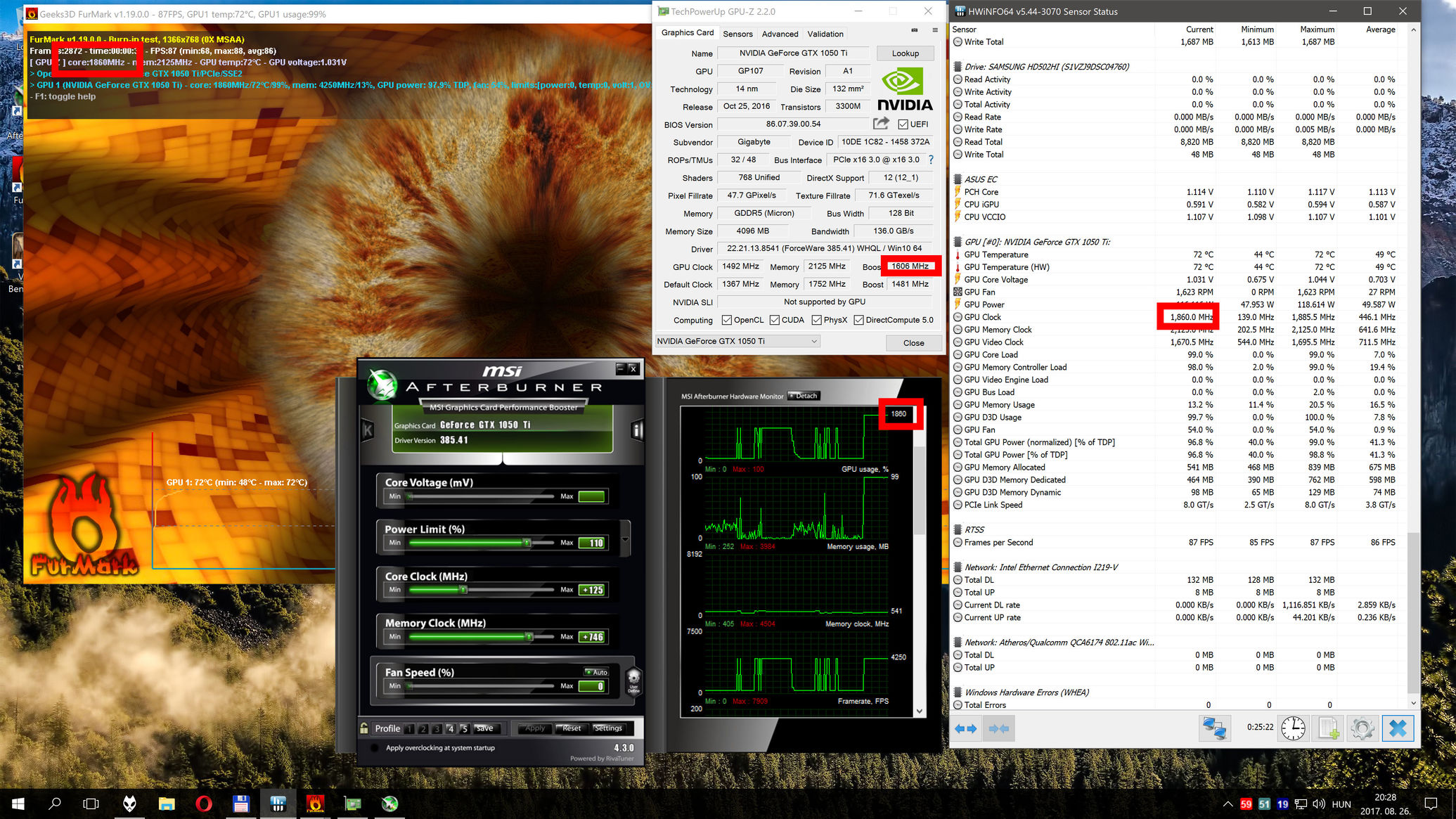Show hidden tray icons chevron

1228,804
